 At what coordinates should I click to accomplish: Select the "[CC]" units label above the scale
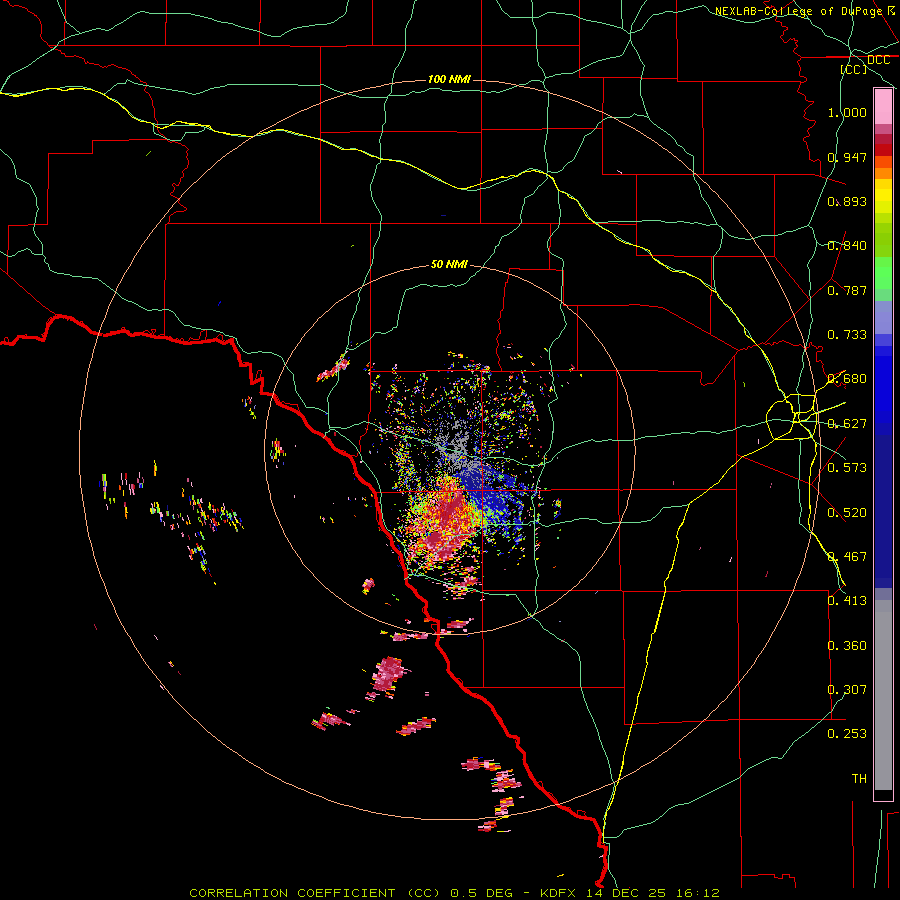coord(854,69)
